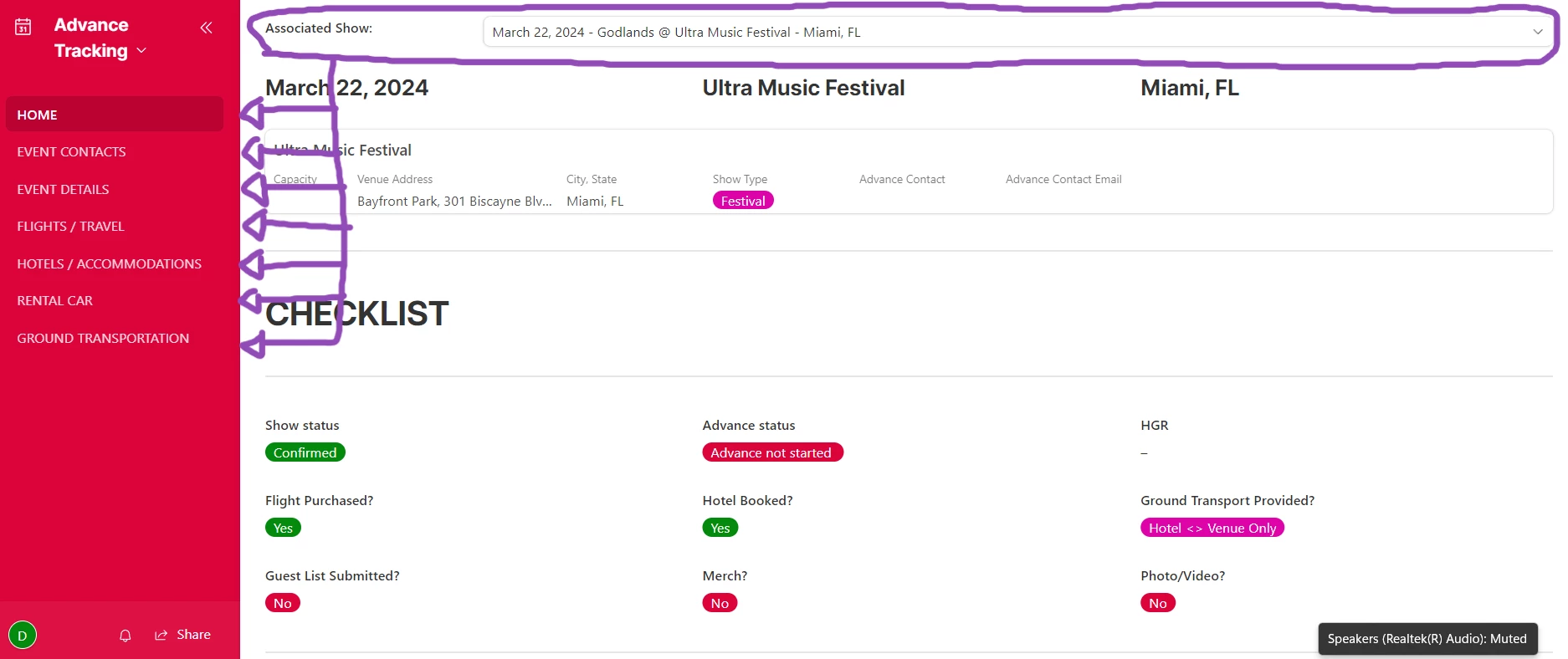Click the Advance not started status tag
The width and height of the screenshot is (1568, 659).
[x=772, y=452]
